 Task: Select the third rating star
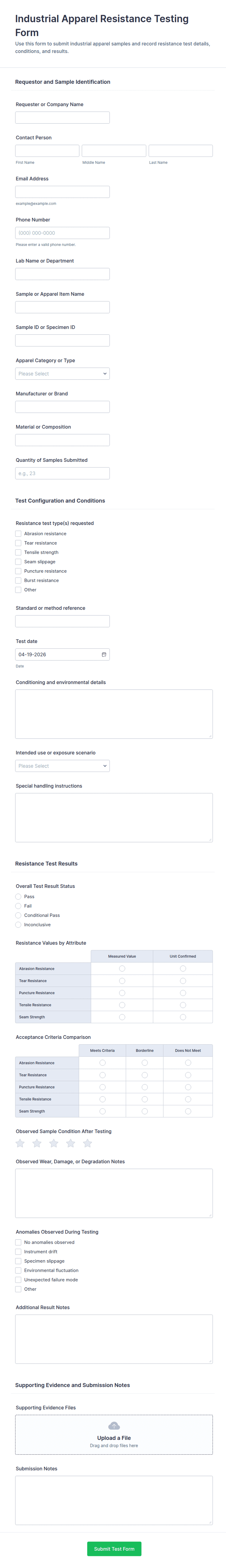coord(54,1143)
